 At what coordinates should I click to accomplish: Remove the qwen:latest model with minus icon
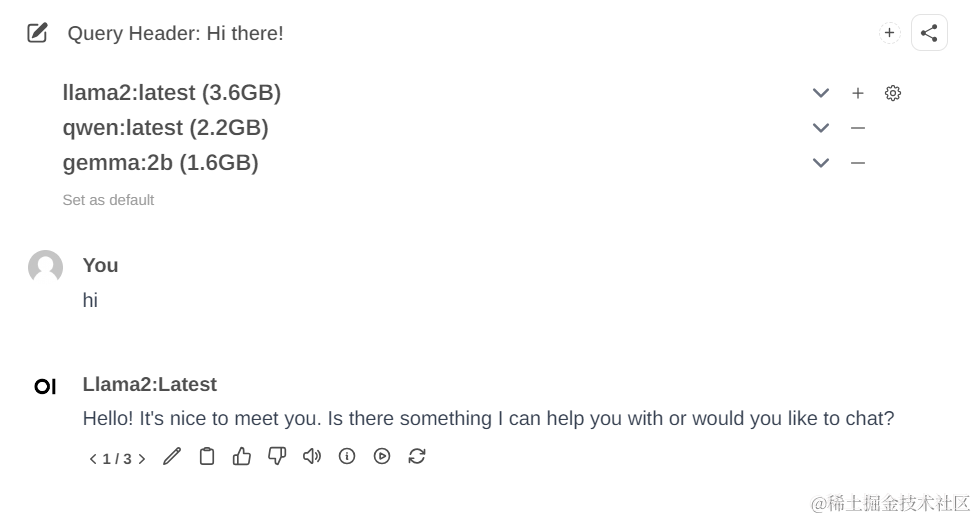click(858, 128)
